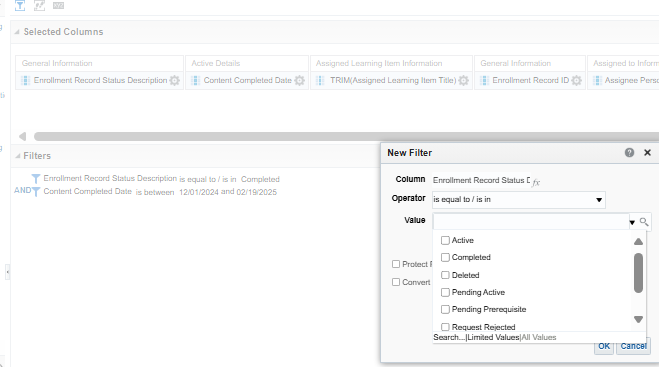
Task: Select Limited Values option
Action: tap(493, 337)
